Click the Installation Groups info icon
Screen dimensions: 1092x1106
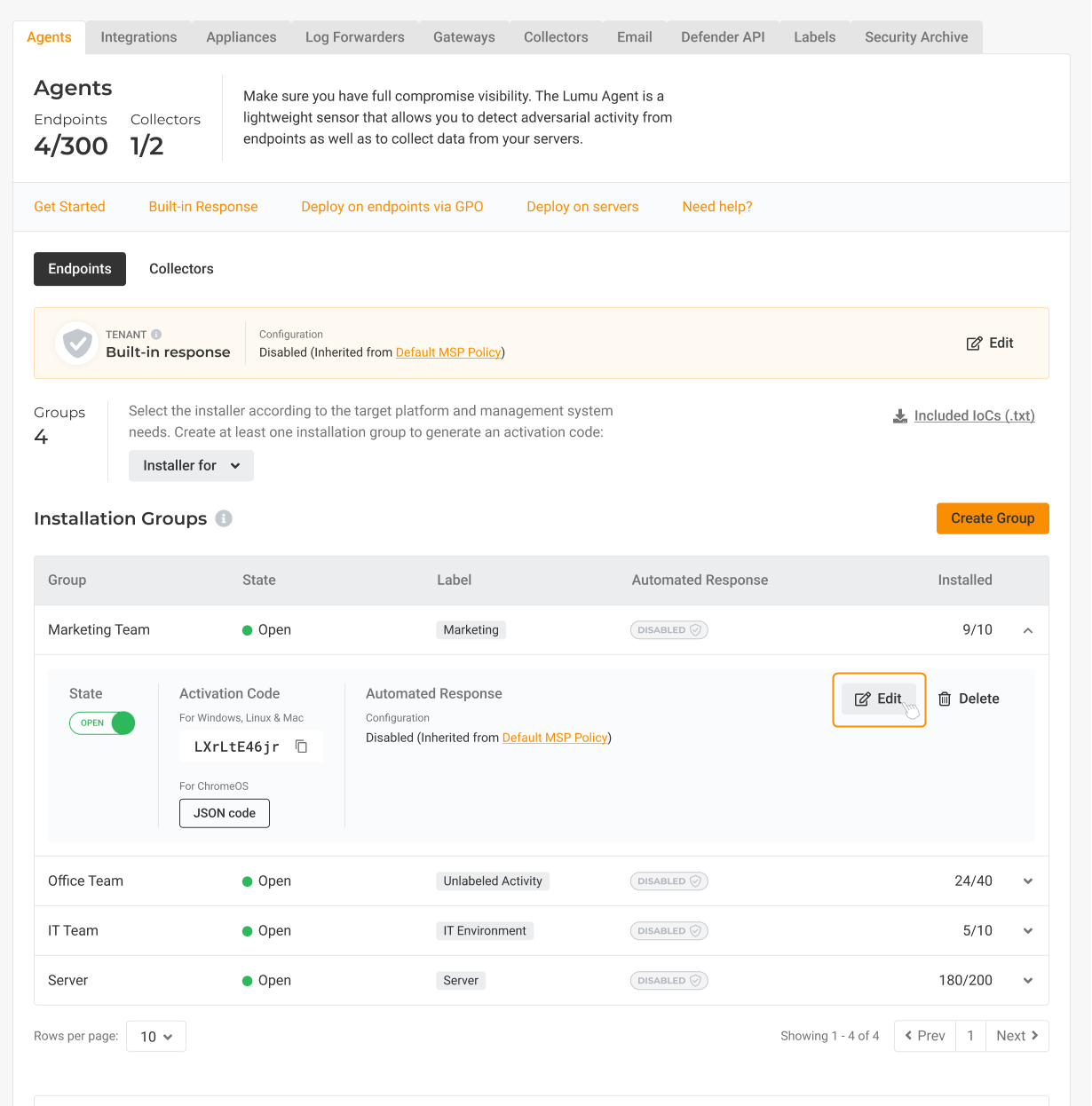tap(224, 518)
